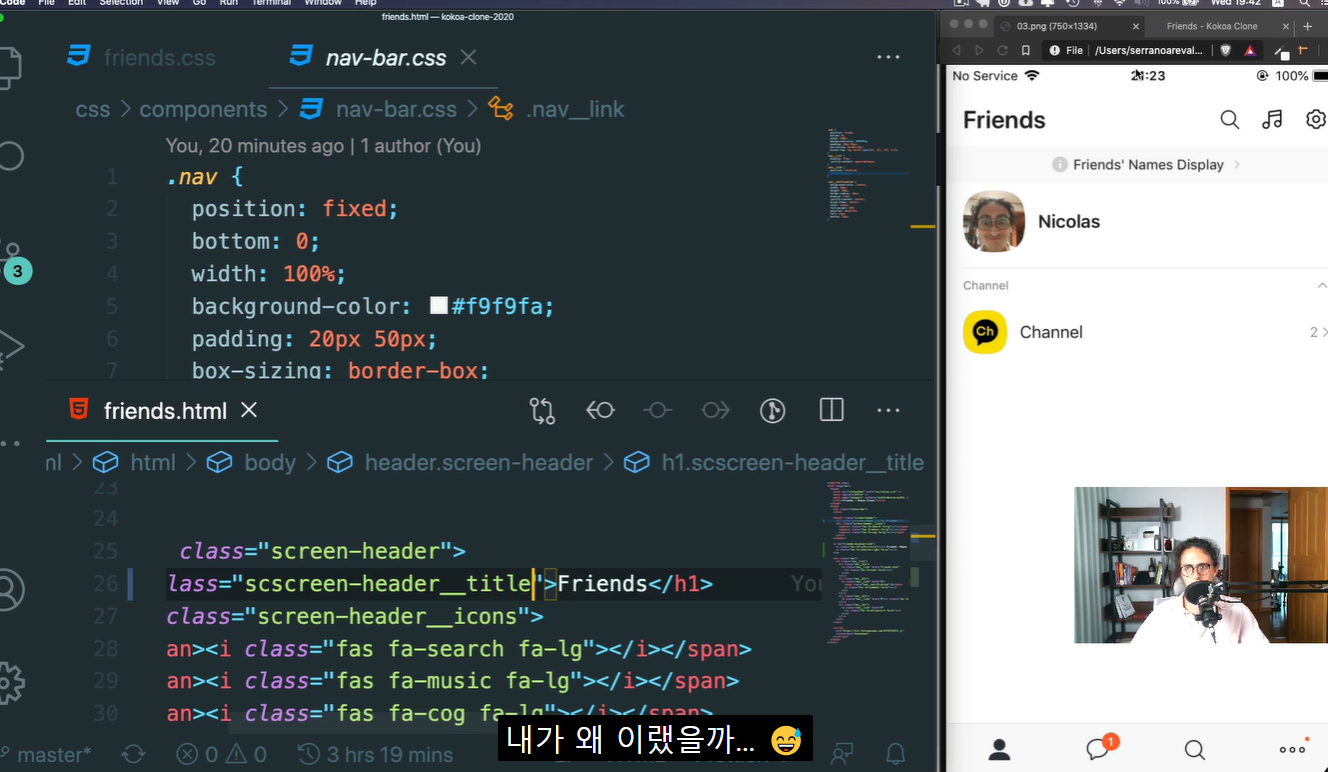The height and width of the screenshot is (772, 1328).
Task: Tap the music note icon in Friends header
Action: 1272,120
